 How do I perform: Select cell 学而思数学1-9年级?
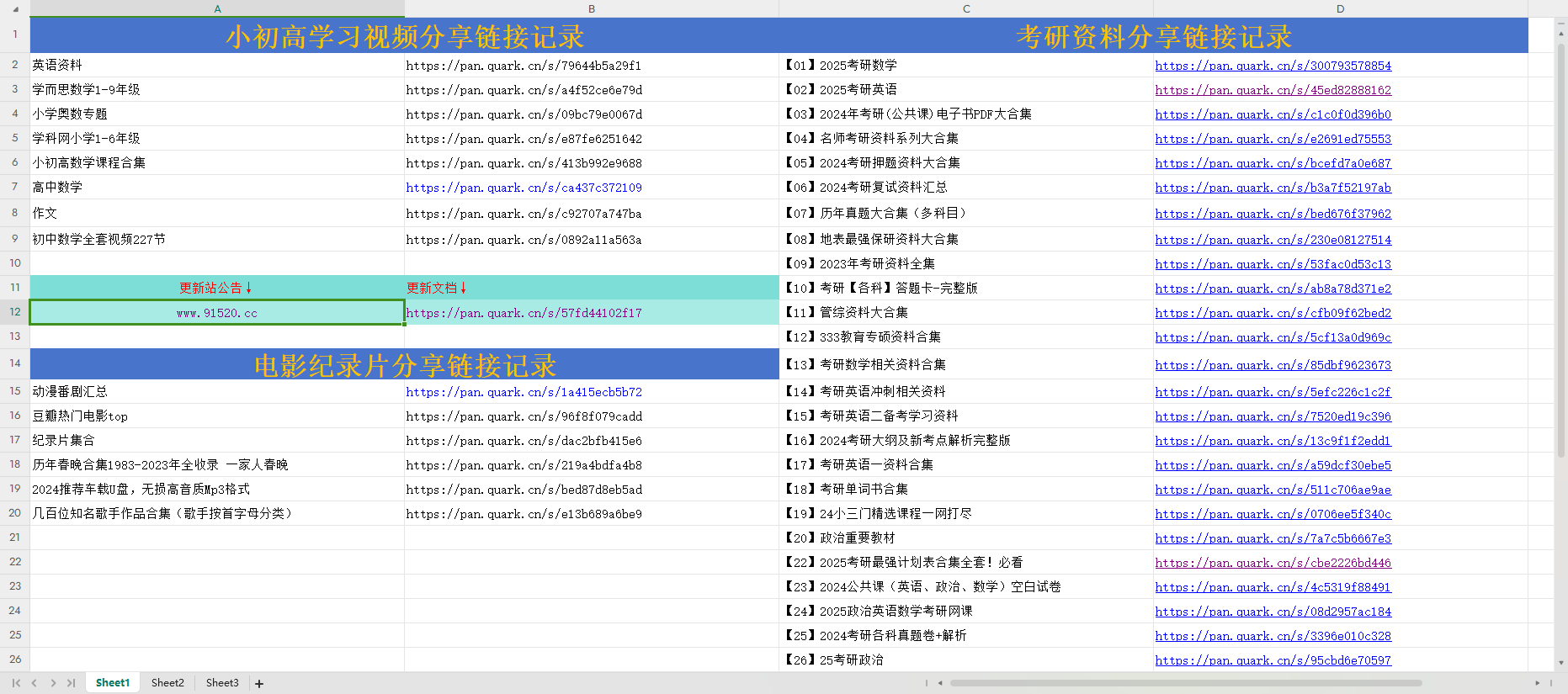click(217, 89)
